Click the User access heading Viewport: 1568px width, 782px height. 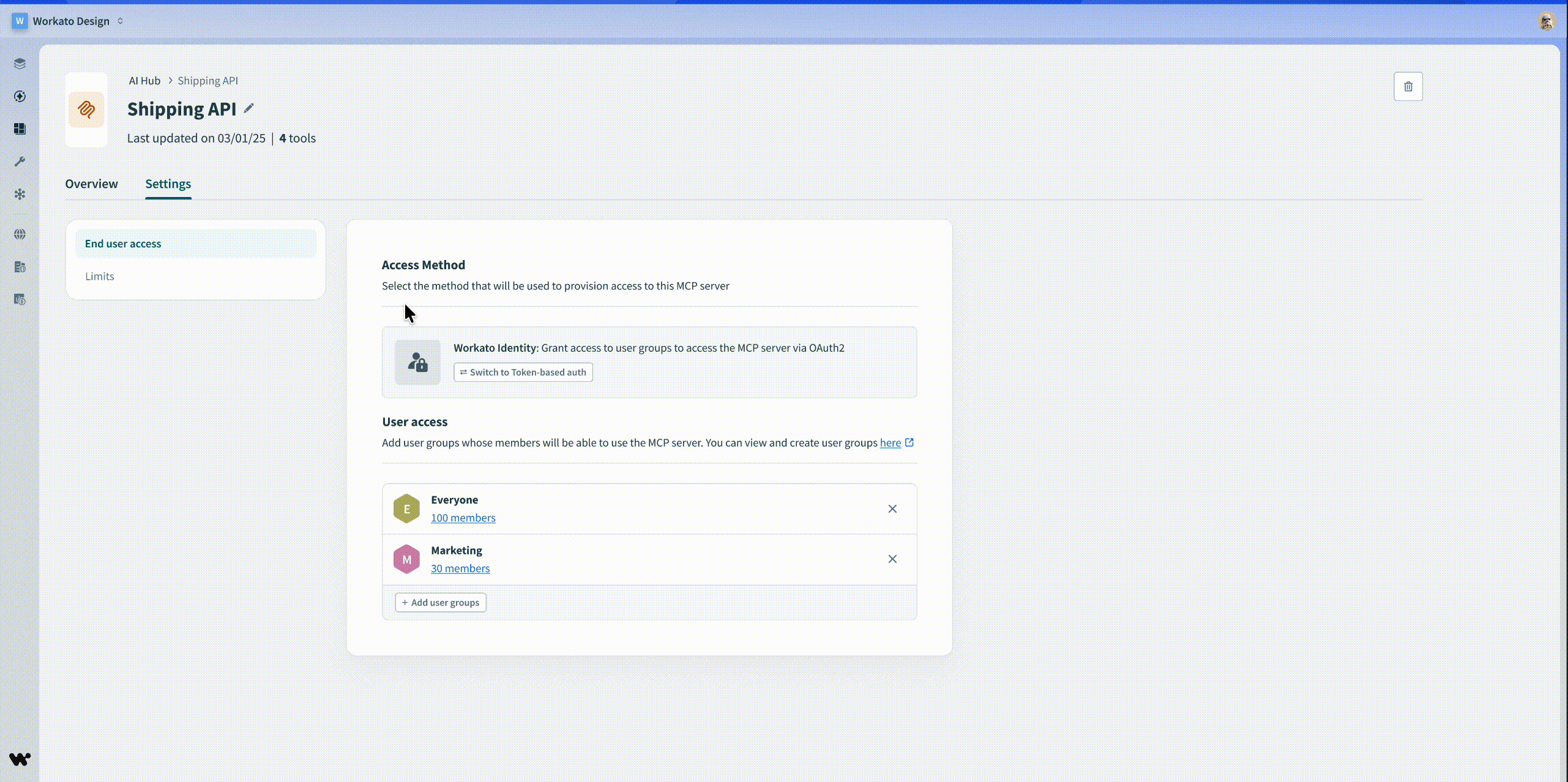[415, 422]
